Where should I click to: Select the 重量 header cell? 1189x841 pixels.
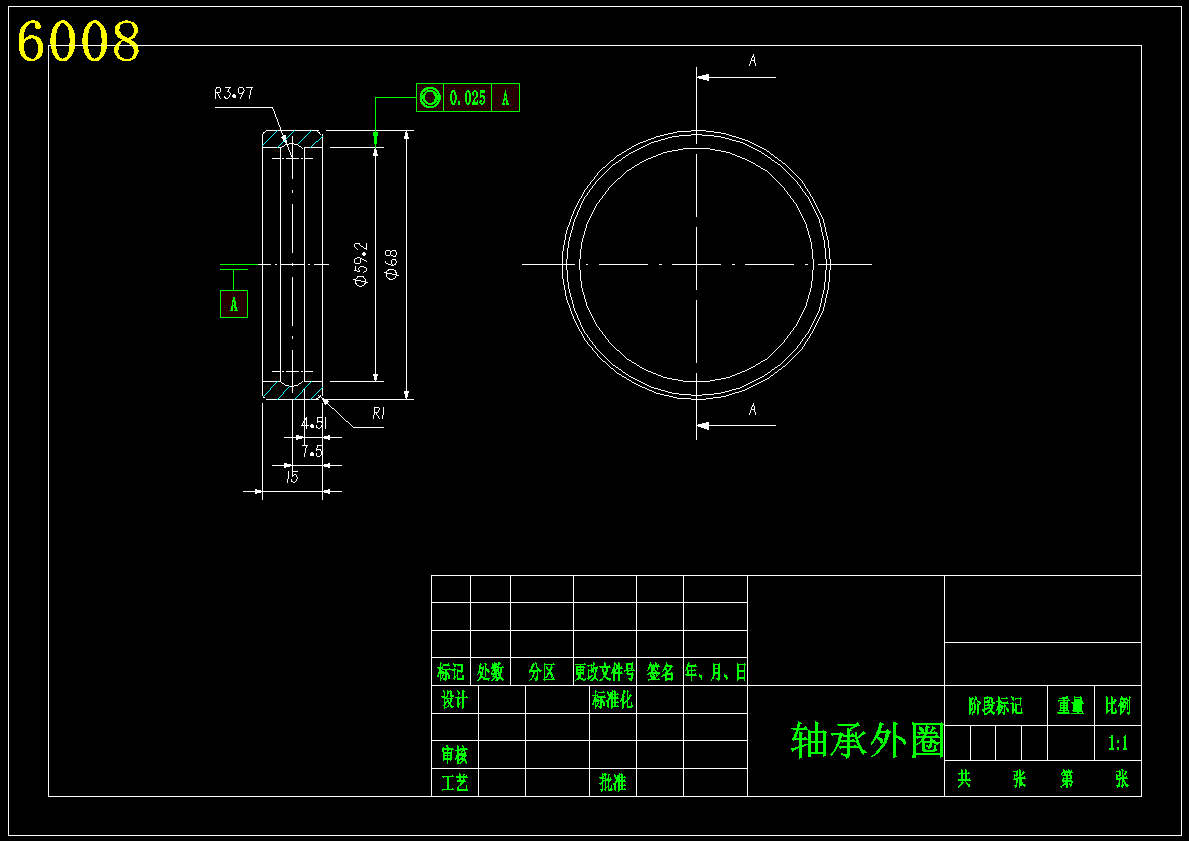click(x=1071, y=707)
